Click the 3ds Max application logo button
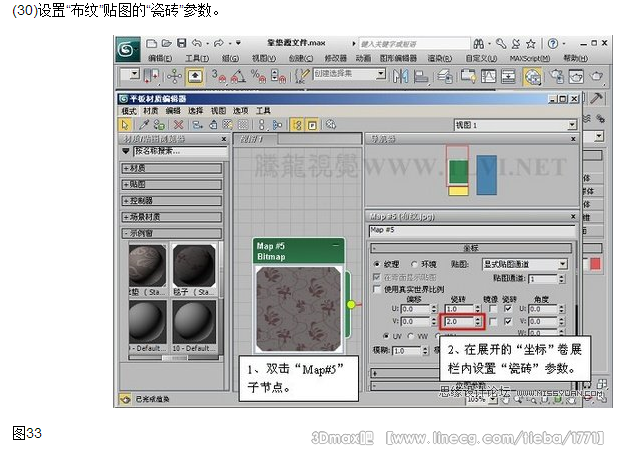Image resolution: width=633 pixels, height=455 pixels. [x=126, y=47]
